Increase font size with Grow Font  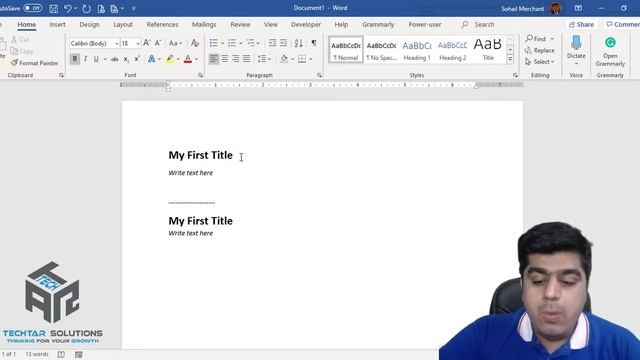[147, 43]
